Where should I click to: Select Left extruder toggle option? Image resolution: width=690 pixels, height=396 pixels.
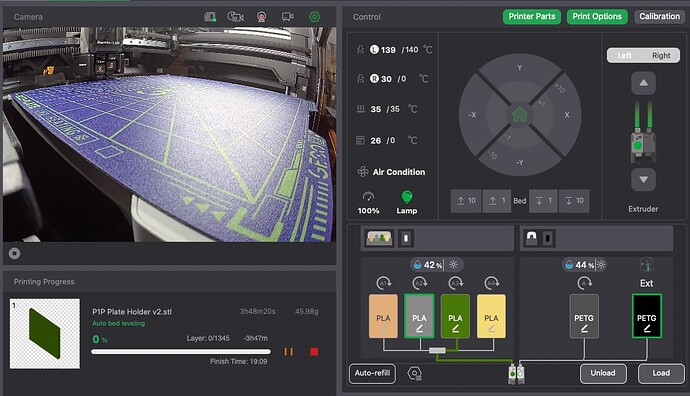(x=624, y=55)
